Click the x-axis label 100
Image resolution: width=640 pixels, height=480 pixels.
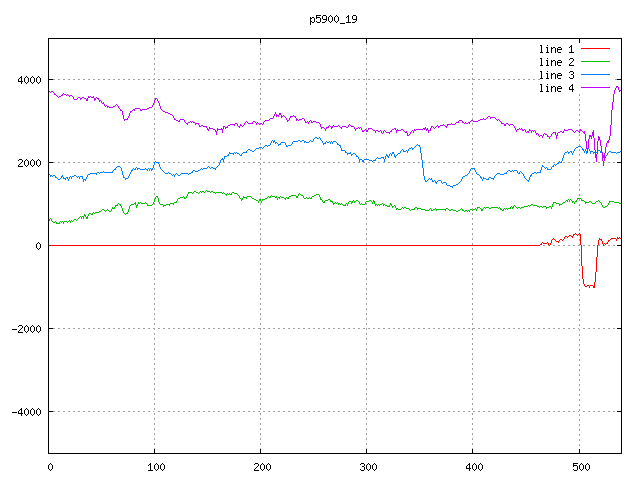[x=156, y=467]
